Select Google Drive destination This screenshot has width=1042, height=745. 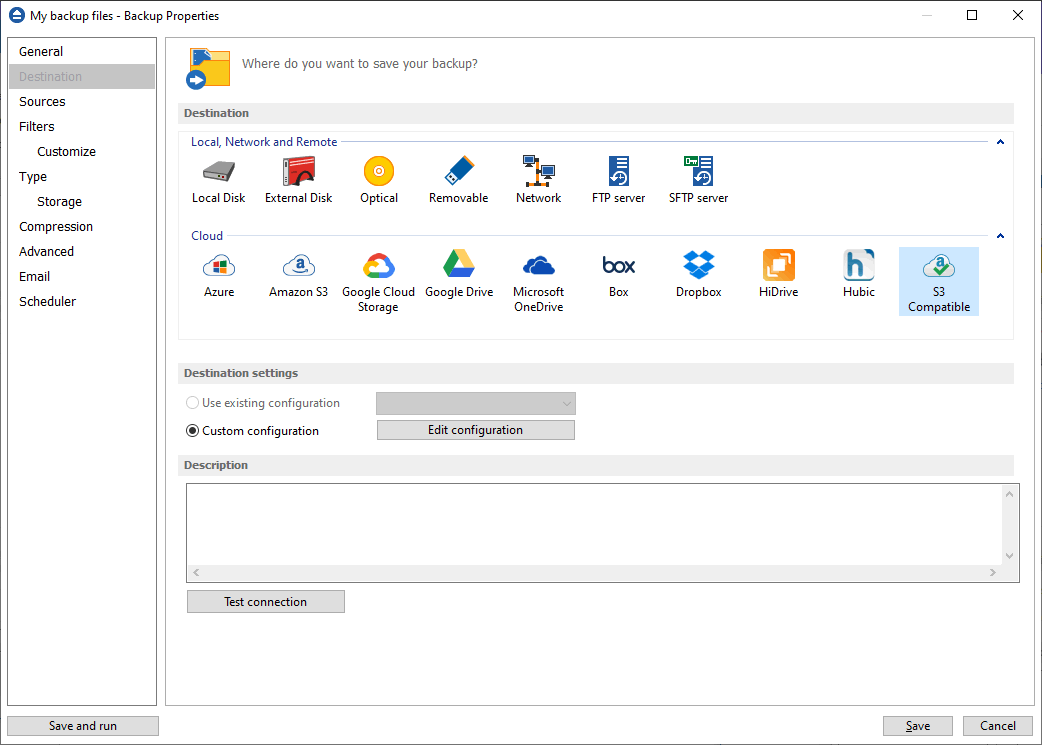tap(459, 274)
